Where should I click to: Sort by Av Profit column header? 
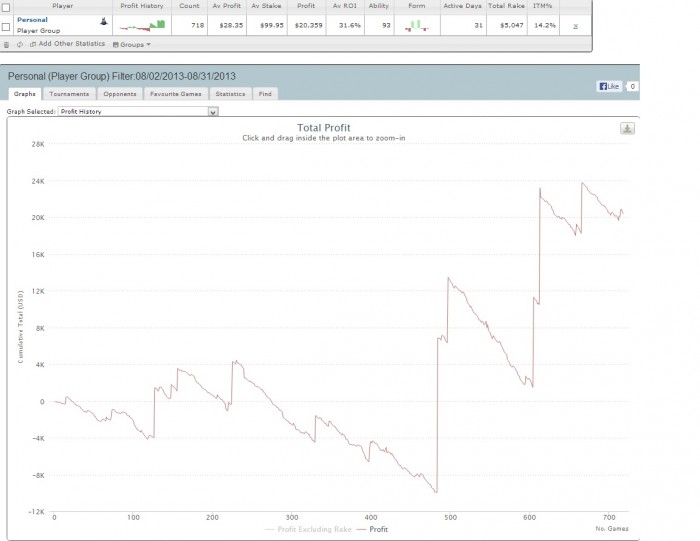(x=227, y=6)
